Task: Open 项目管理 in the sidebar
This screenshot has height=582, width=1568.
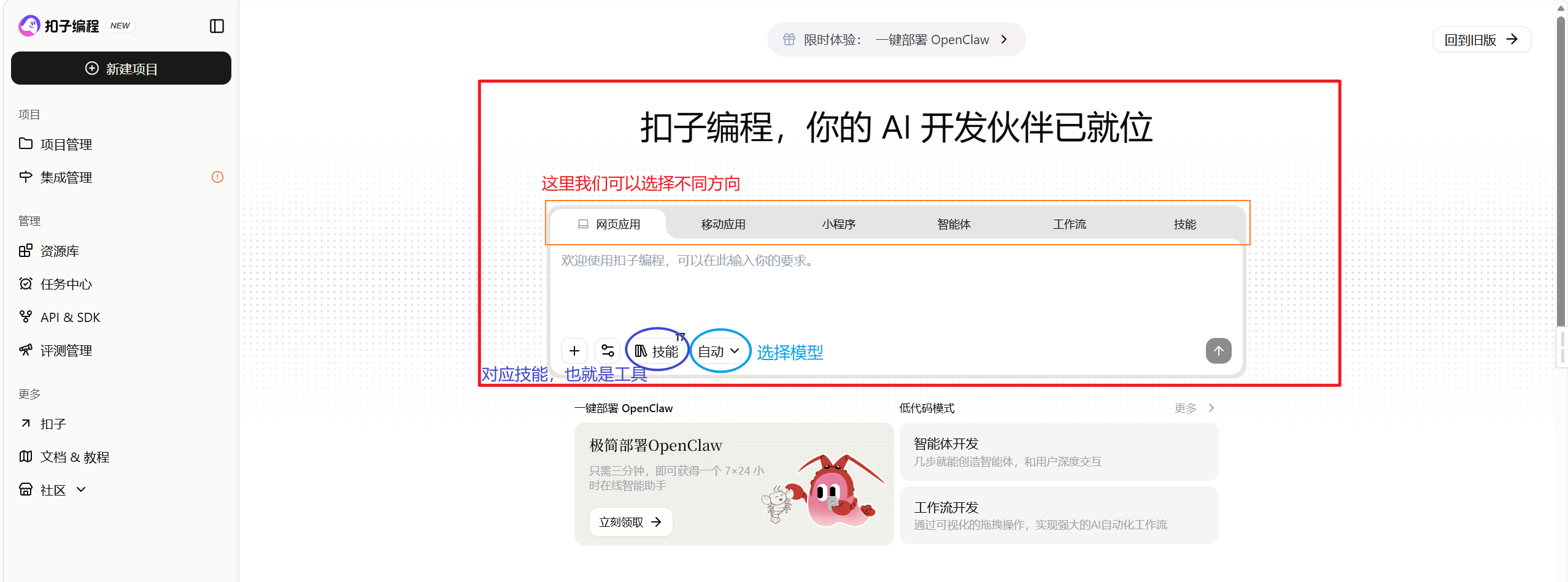Action: point(121,144)
